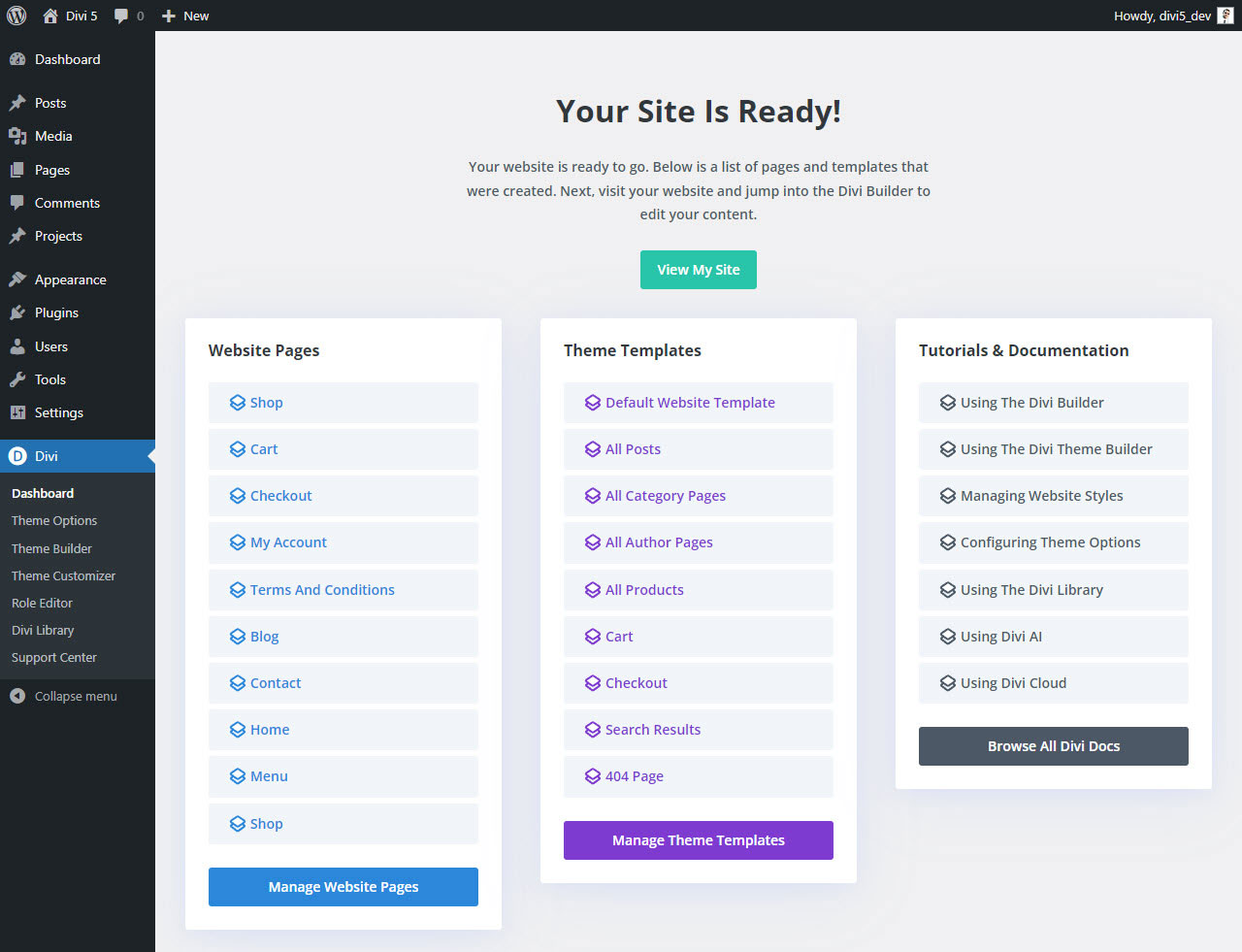Select Theme Builder from the Divi submenu

click(50, 548)
